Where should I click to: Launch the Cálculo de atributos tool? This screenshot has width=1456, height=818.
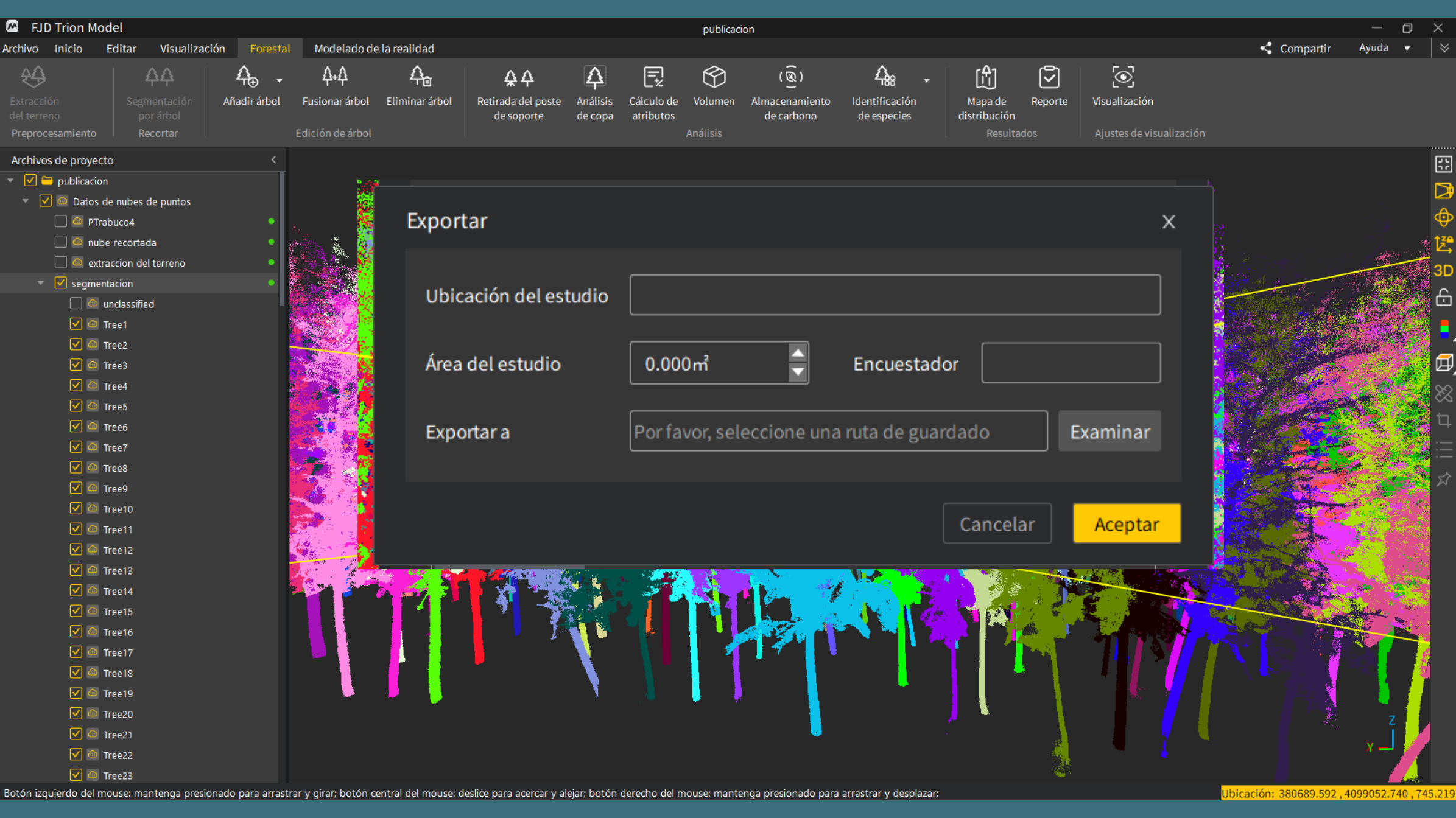tap(653, 93)
